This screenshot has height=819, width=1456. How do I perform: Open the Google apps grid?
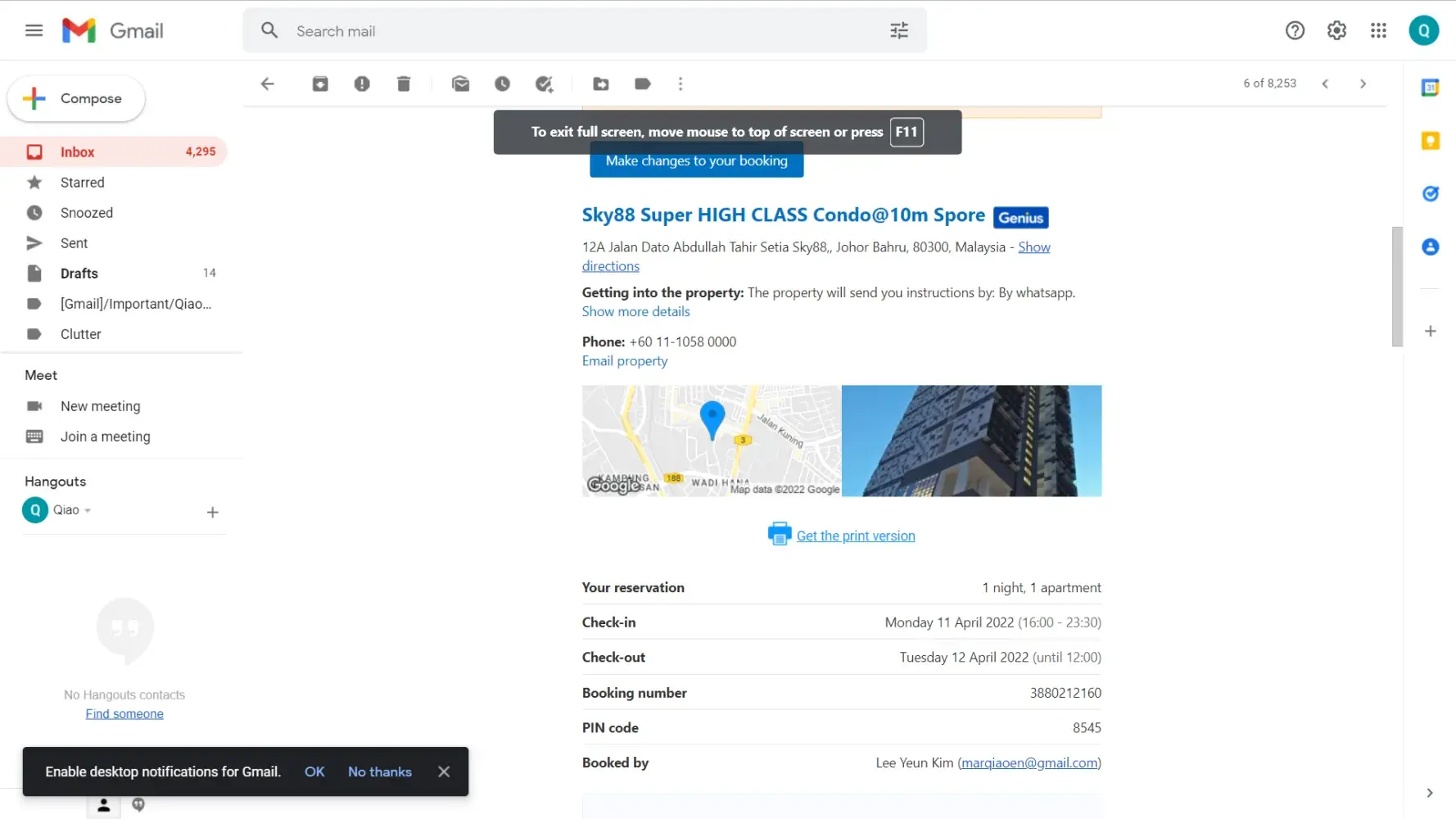pyautogui.click(x=1378, y=30)
